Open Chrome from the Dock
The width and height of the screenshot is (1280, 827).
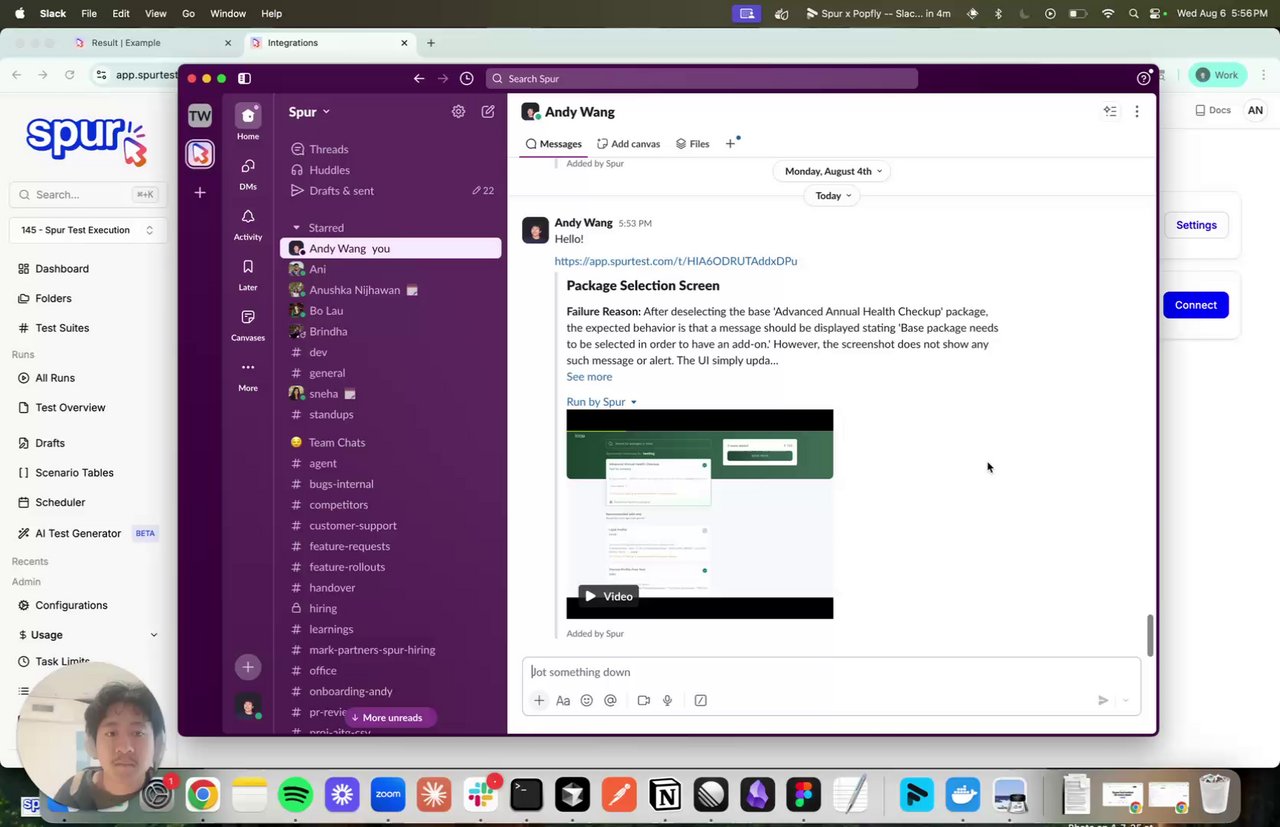coord(202,795)
